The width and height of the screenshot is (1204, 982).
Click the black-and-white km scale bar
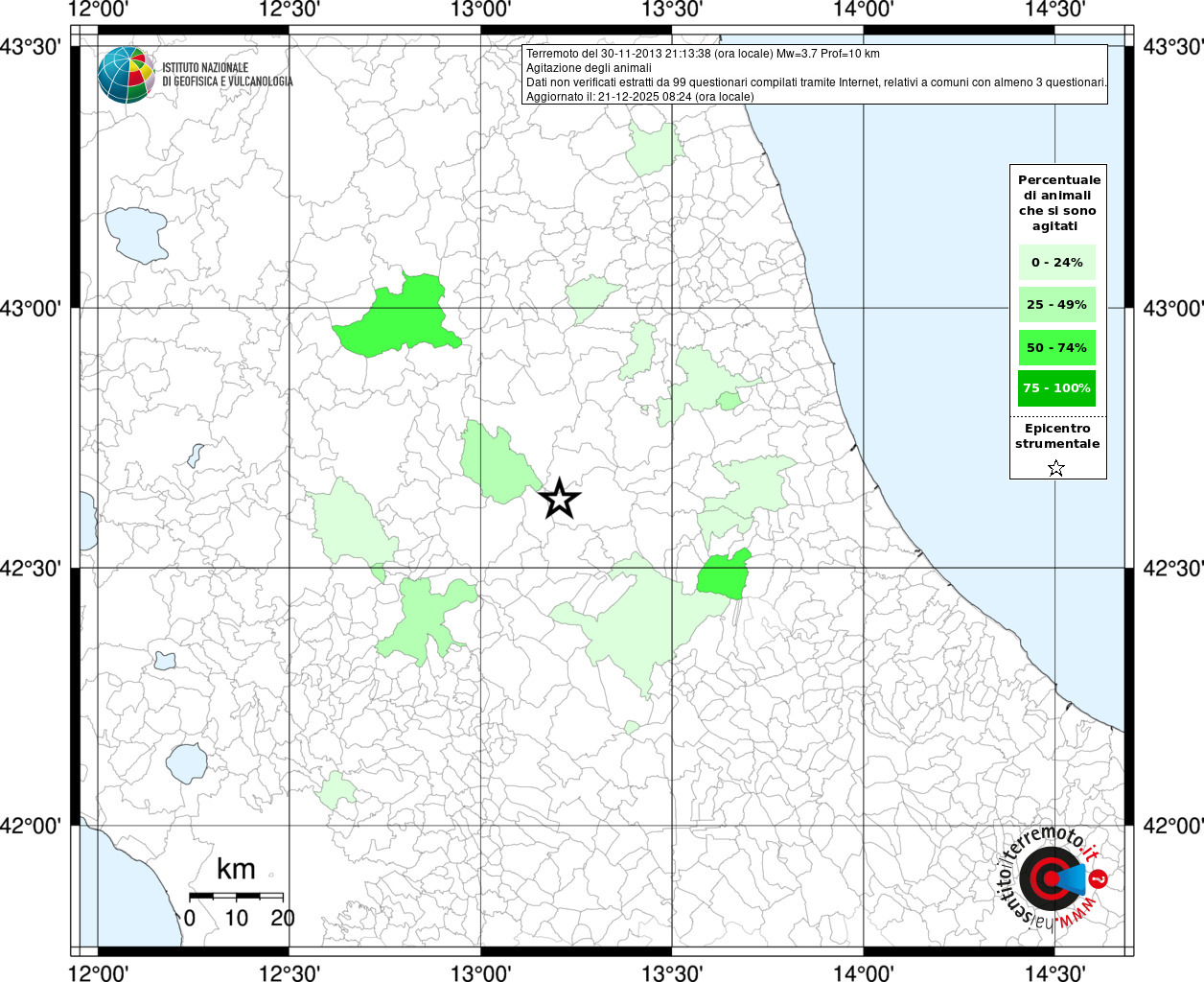pyautogui.click(x=236, y=896)
